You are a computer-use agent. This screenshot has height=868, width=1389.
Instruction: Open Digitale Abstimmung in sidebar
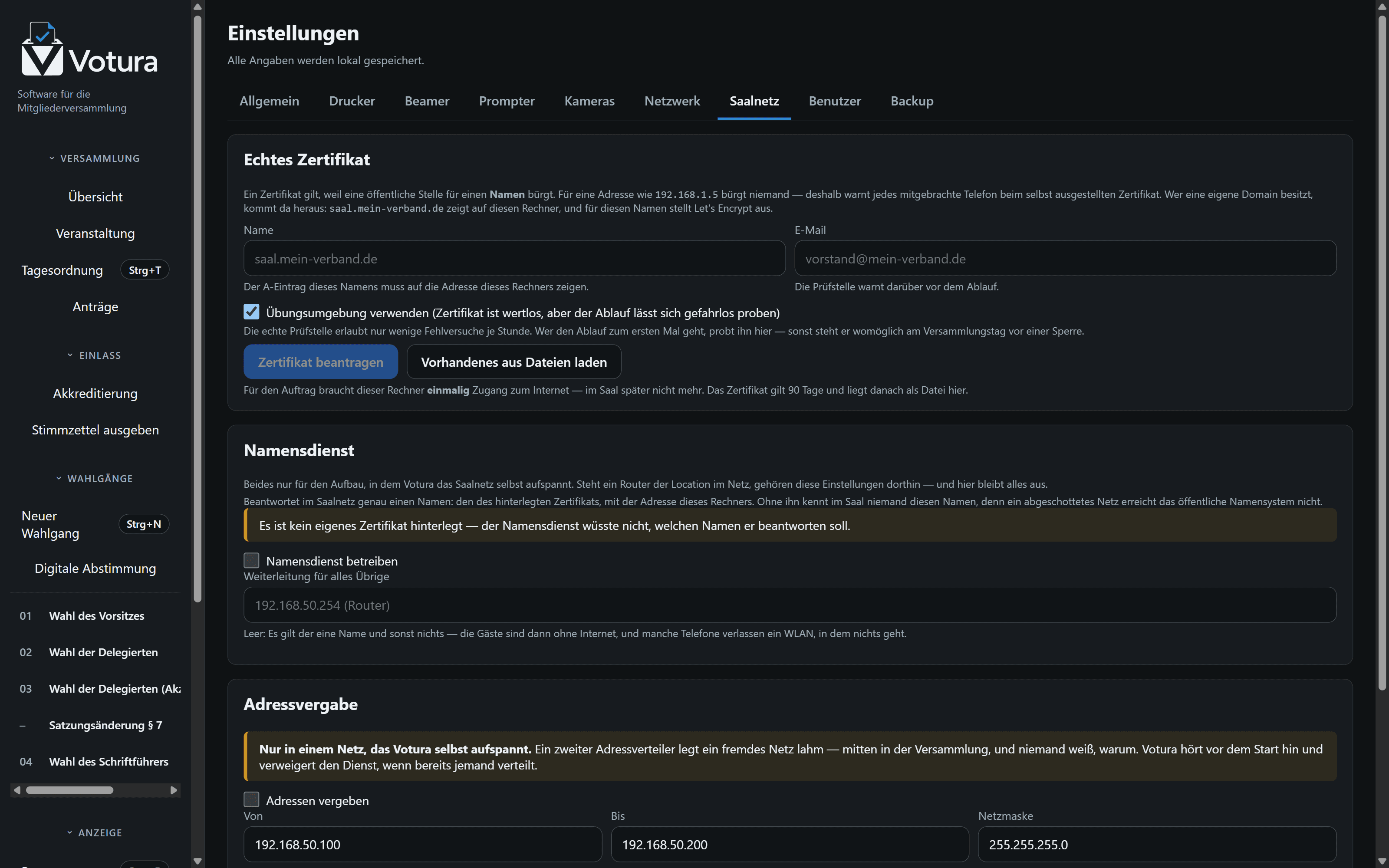click(95, 569)
